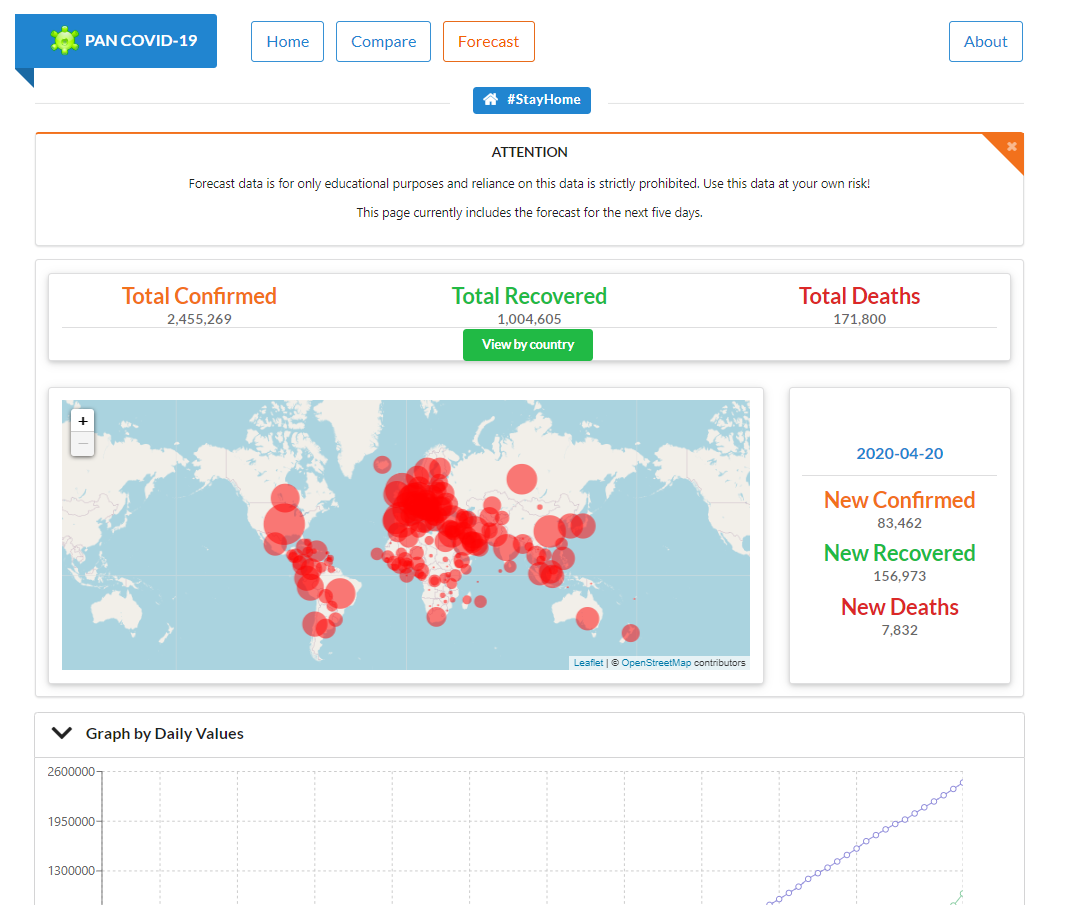1080x905 pixels.
Task: Click the New Confirmed heading
Action: coord(900,500)
